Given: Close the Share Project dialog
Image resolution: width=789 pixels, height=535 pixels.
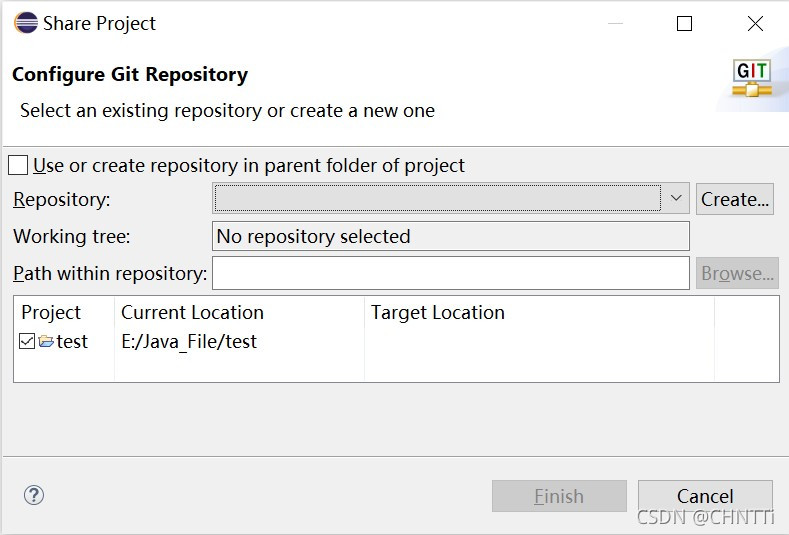Looking at the screenshot, I should pos(755,23).
